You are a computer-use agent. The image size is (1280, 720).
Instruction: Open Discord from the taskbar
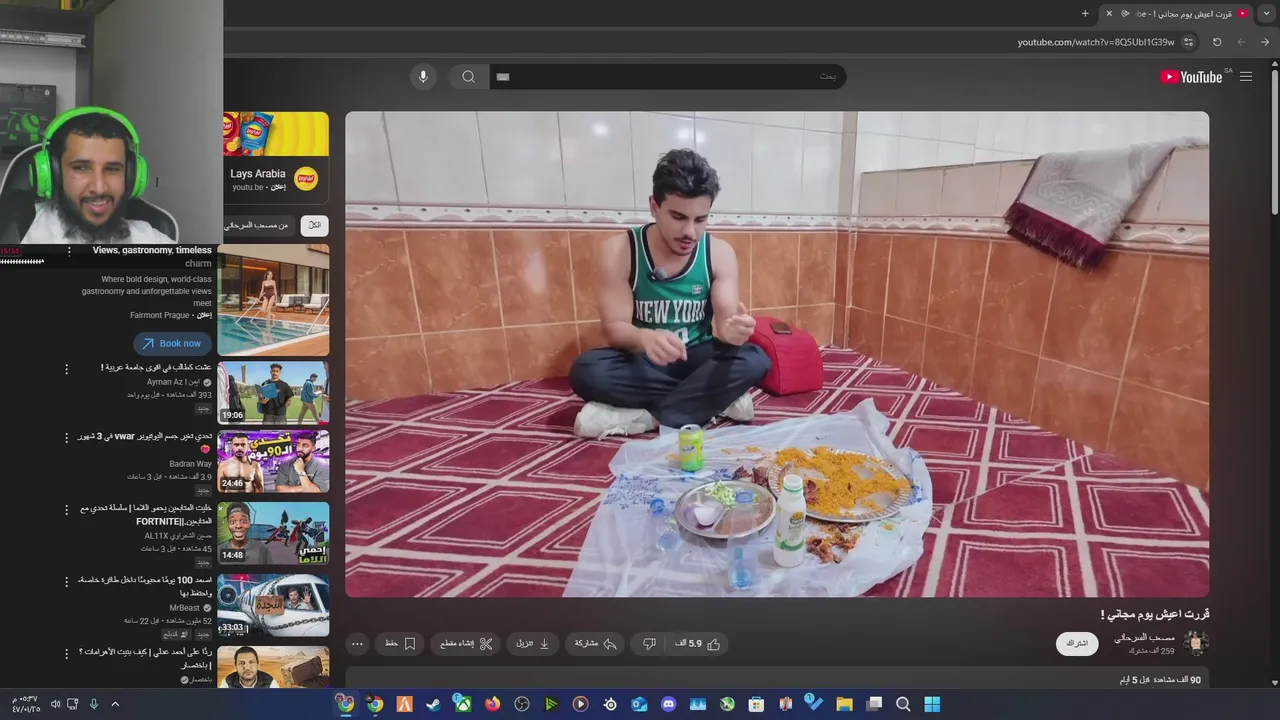coord(669,704)
